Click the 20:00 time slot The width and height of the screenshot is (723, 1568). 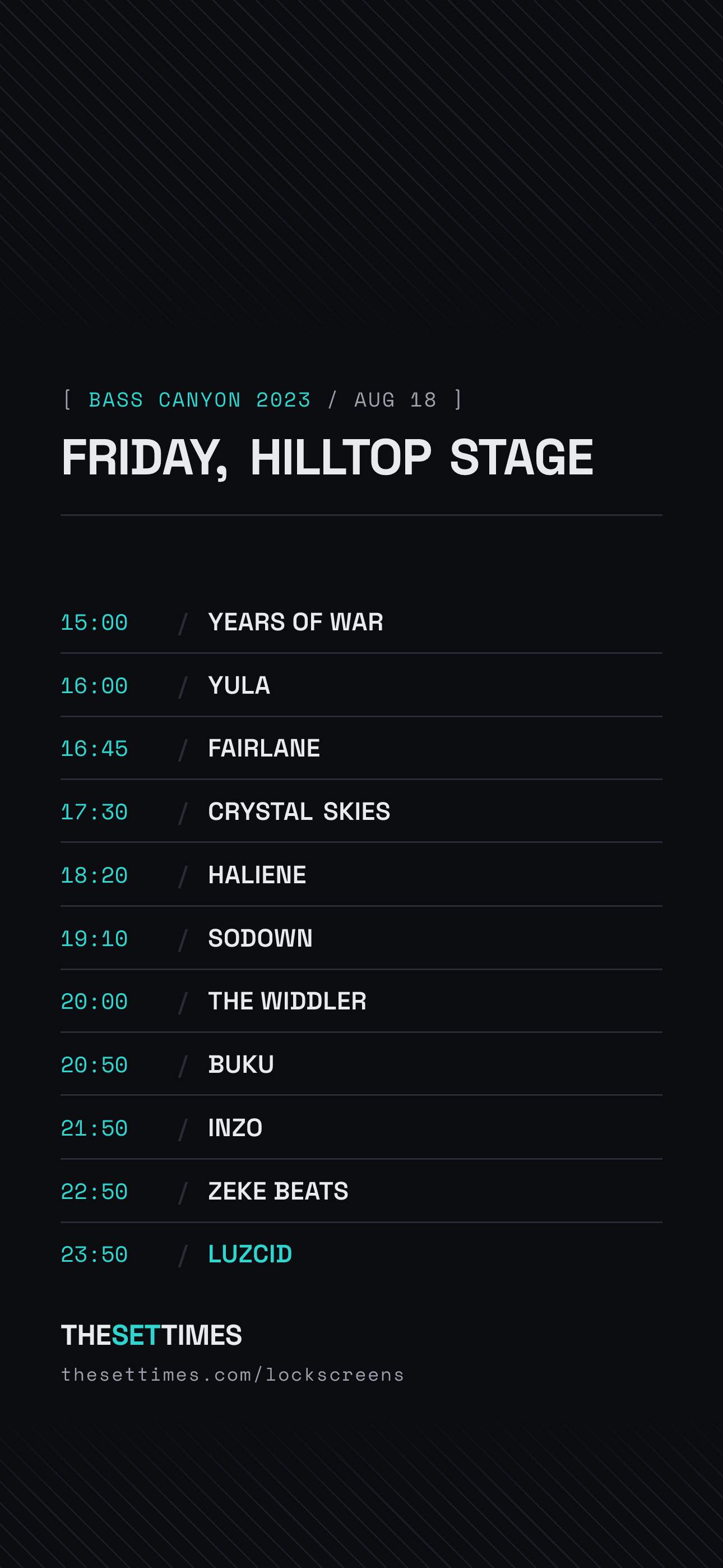tap(94, 1002)
